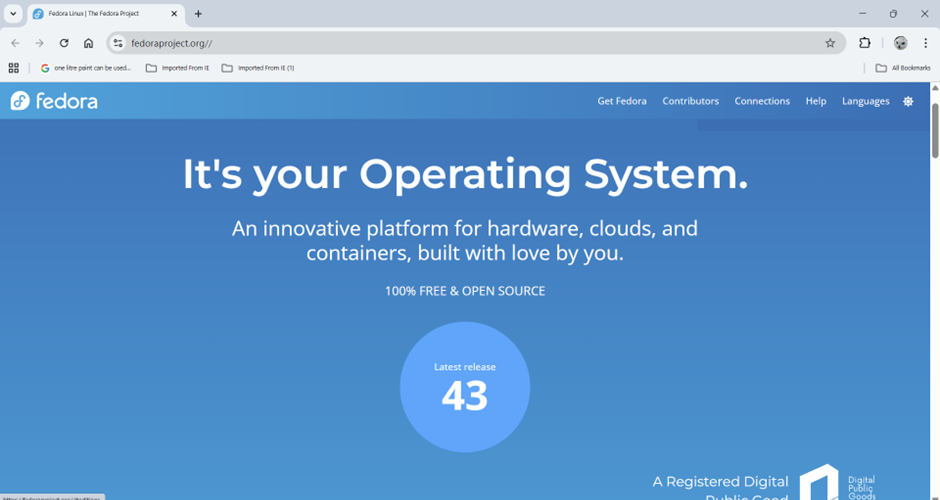Expand the tab search dropdown arrow

[x=13, y=14]
